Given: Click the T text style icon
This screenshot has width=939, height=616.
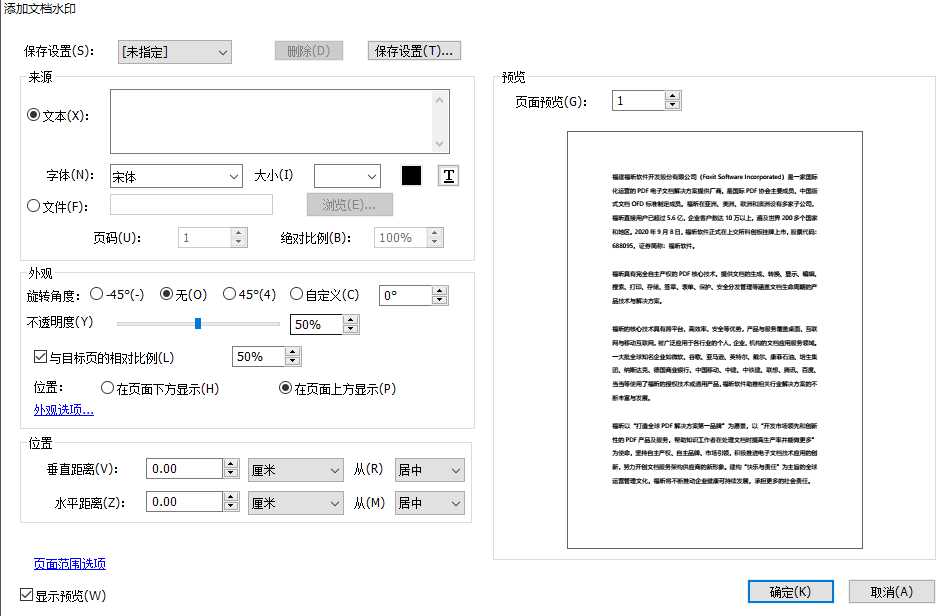Looking at the screenshot, I should (x=448, y=175).
